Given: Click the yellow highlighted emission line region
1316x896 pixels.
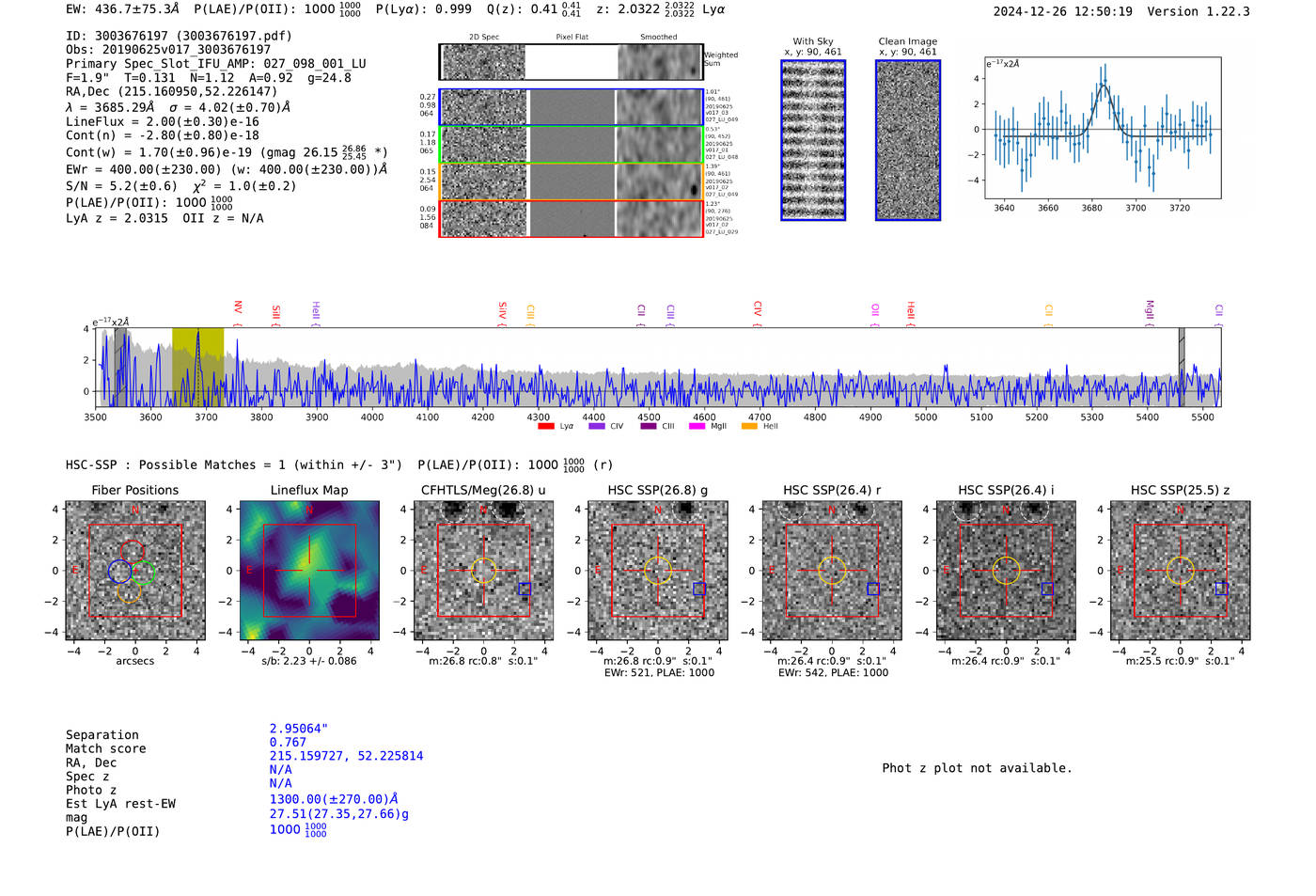Looking at the screenshot, I should click(x=197, y=367).
